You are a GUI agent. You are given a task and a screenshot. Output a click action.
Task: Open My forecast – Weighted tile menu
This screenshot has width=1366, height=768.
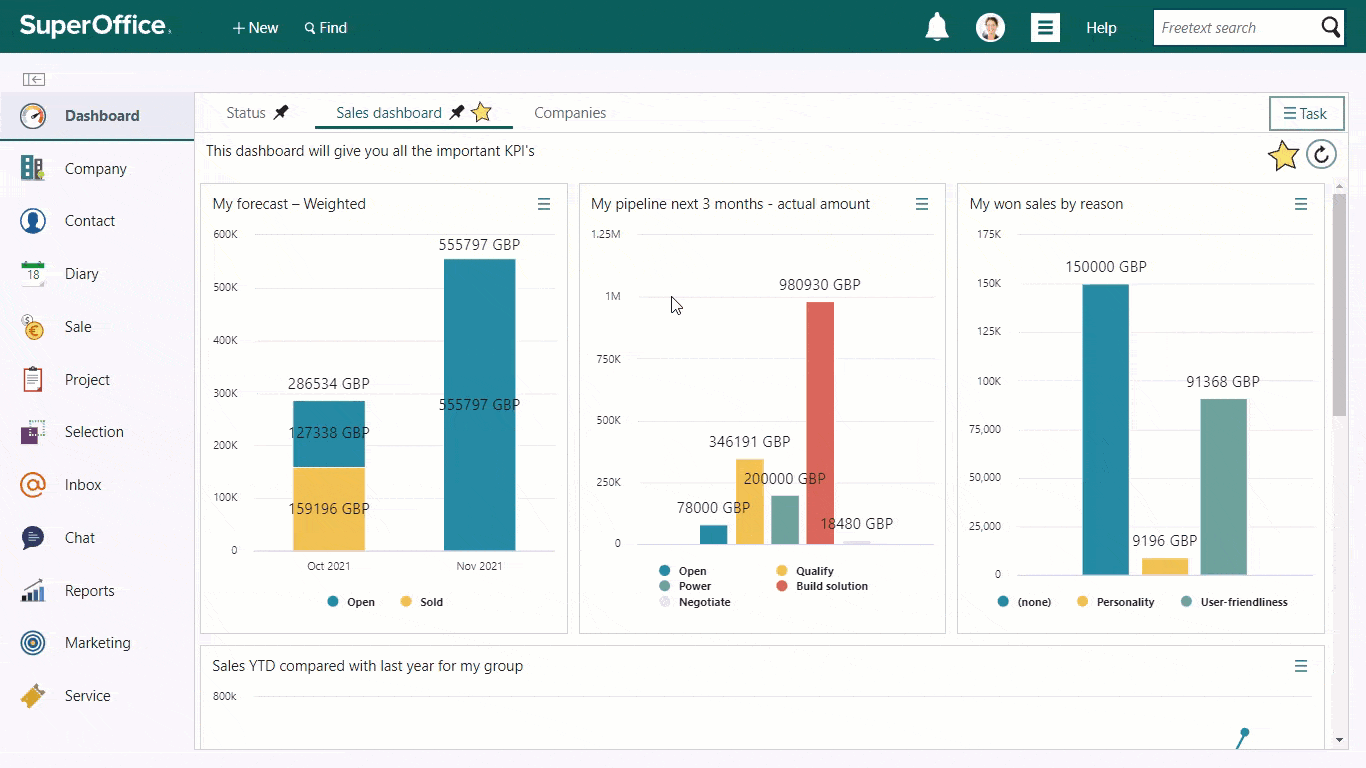pos(544,204)
